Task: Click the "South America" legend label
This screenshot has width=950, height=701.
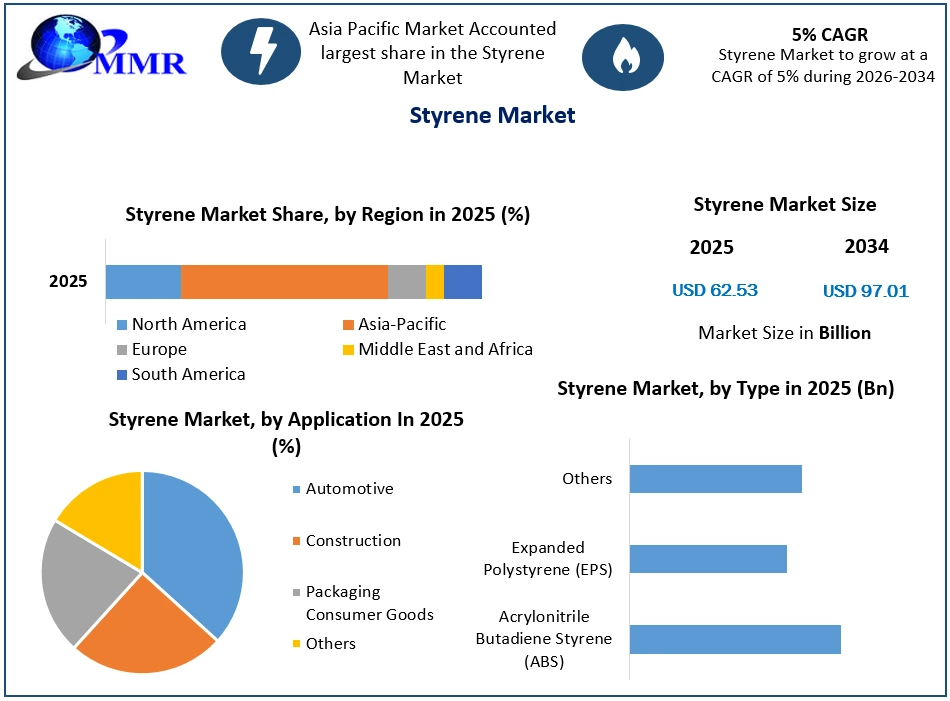Action: pyautogui.click(x=188, y=375)
